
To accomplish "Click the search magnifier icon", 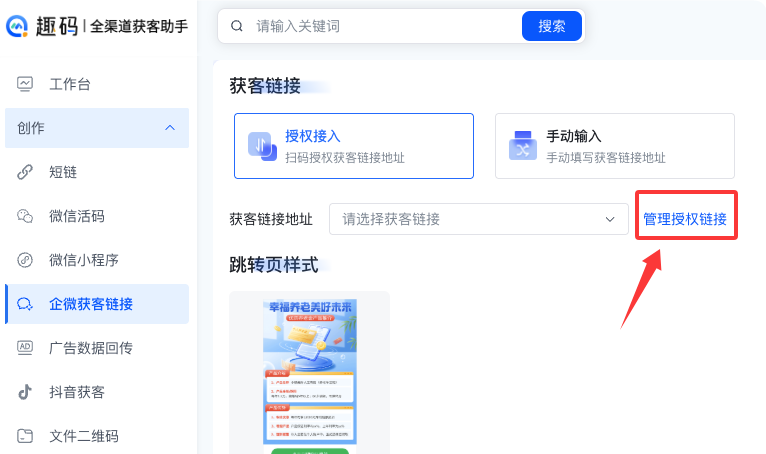I will tap(237, 26).
